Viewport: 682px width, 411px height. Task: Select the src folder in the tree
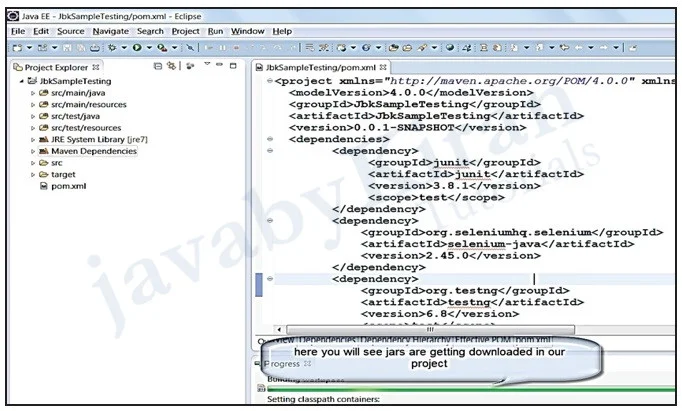57,163
